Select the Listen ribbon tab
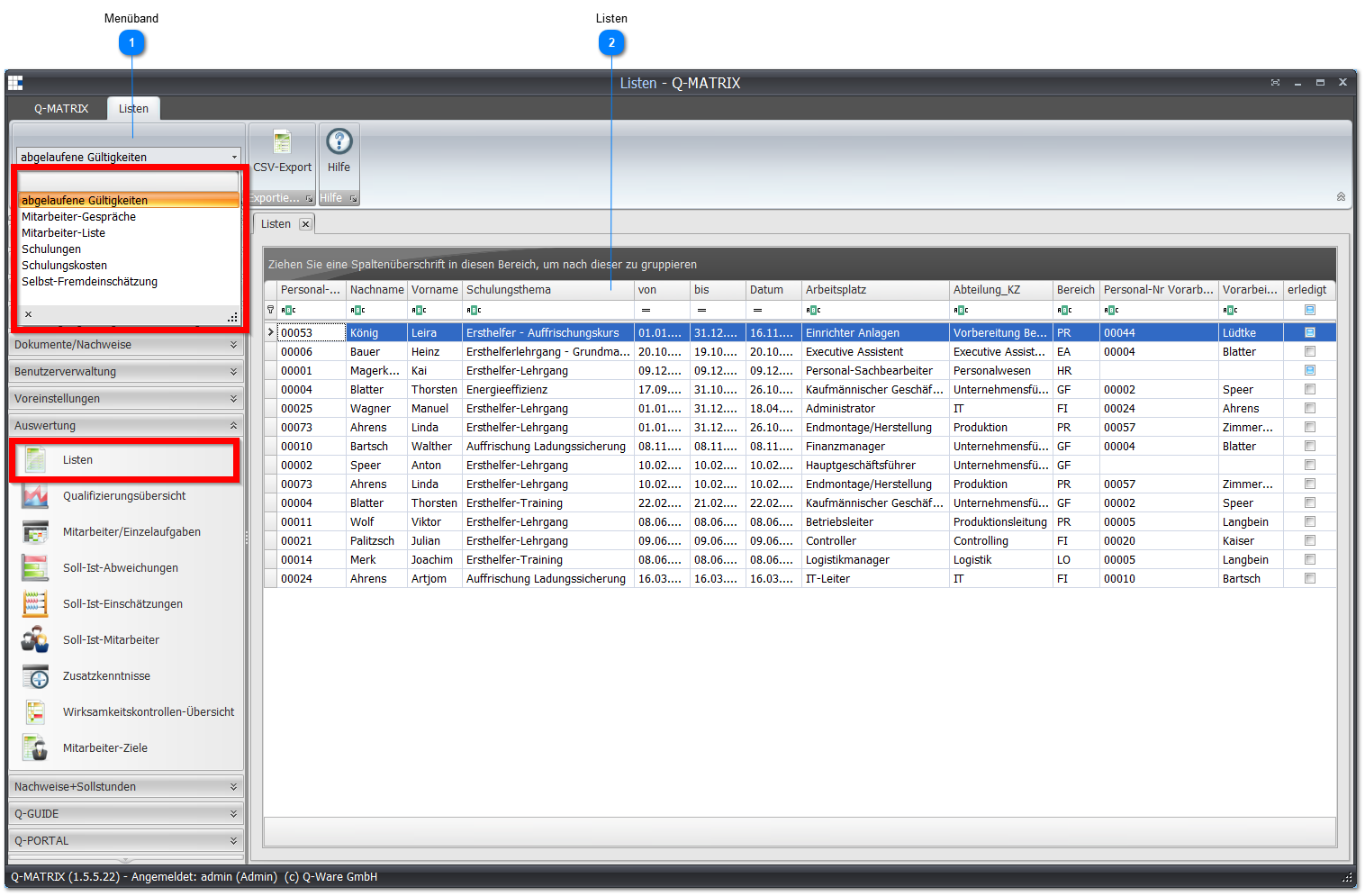1365x896 pixels. 133,109
